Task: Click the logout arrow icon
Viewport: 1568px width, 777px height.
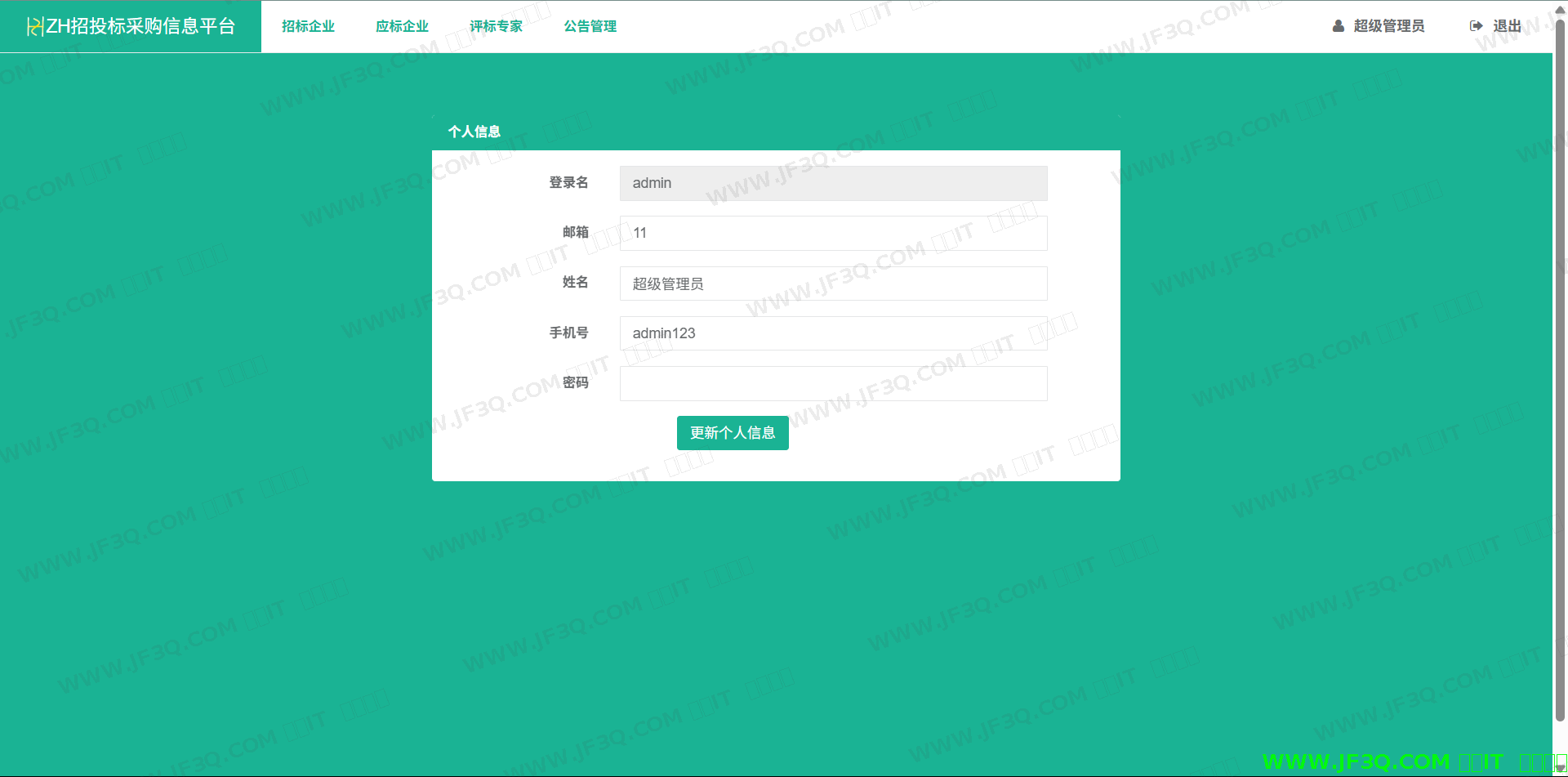Action: [1477, 26]
